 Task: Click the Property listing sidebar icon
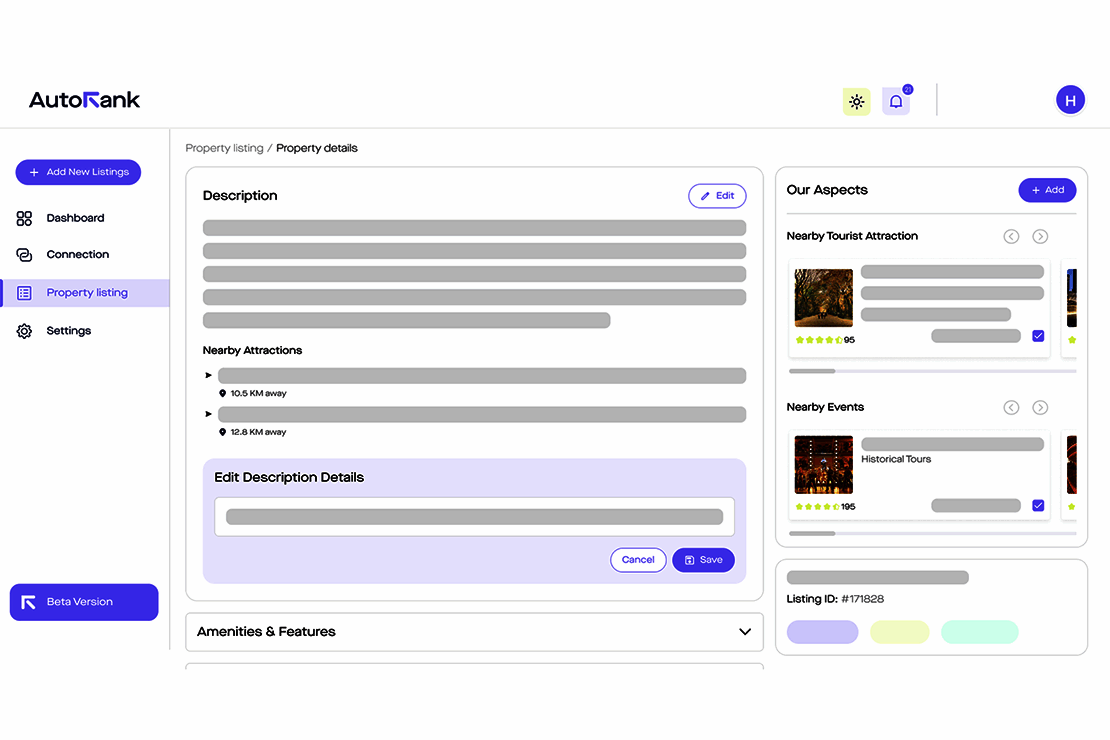click(24, 292)
